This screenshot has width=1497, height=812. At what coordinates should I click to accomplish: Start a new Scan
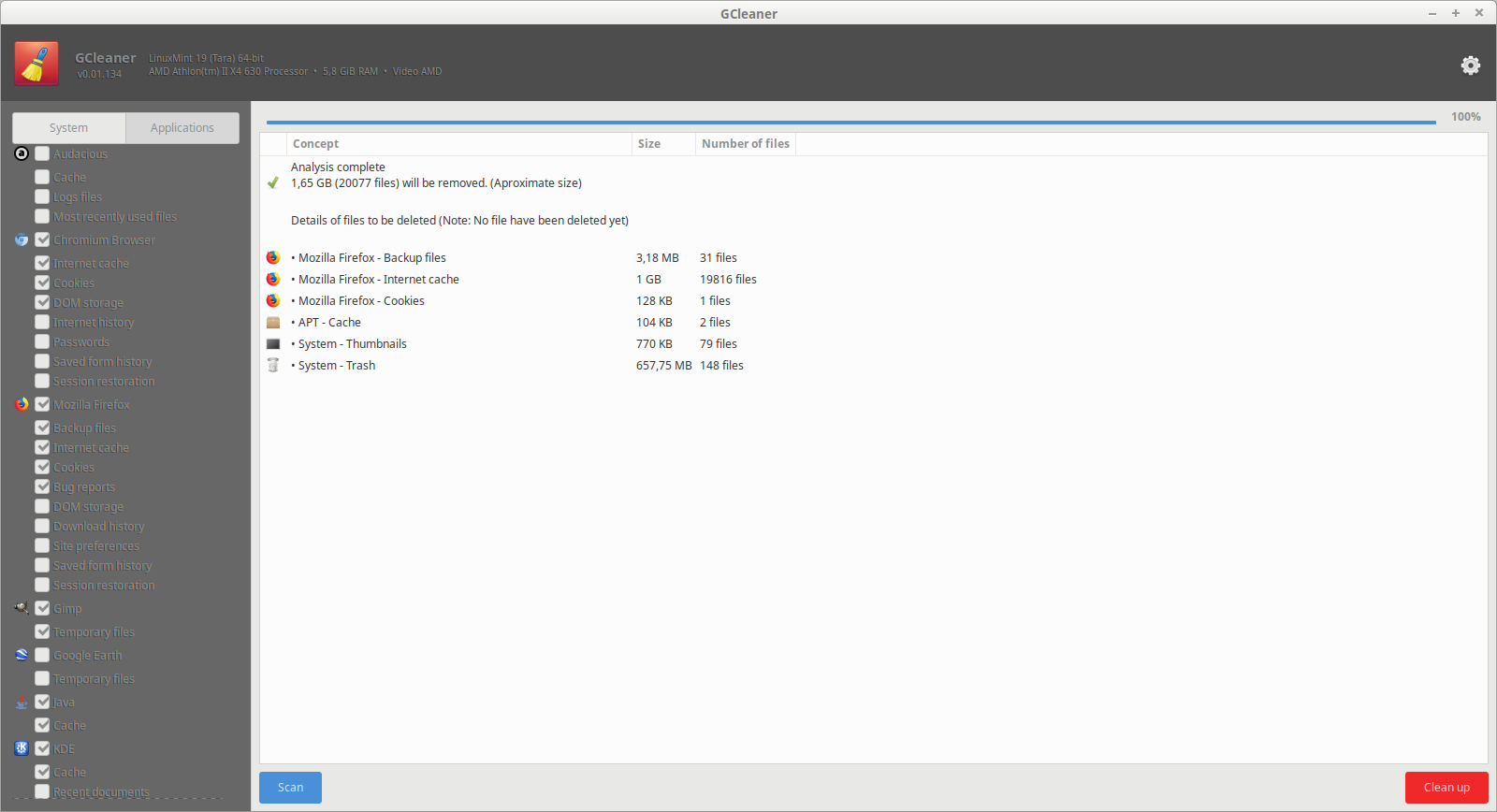tap(290, 788)
